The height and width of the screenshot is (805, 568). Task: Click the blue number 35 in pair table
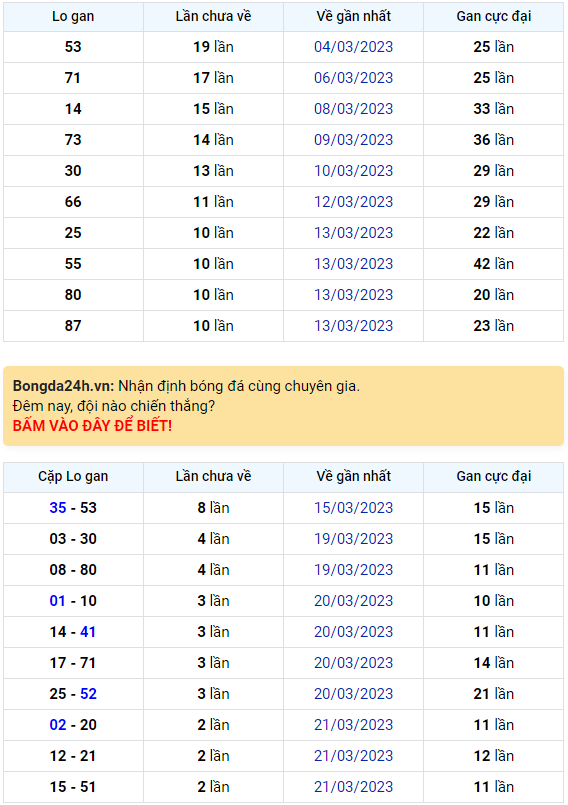(x=58, y=508)
